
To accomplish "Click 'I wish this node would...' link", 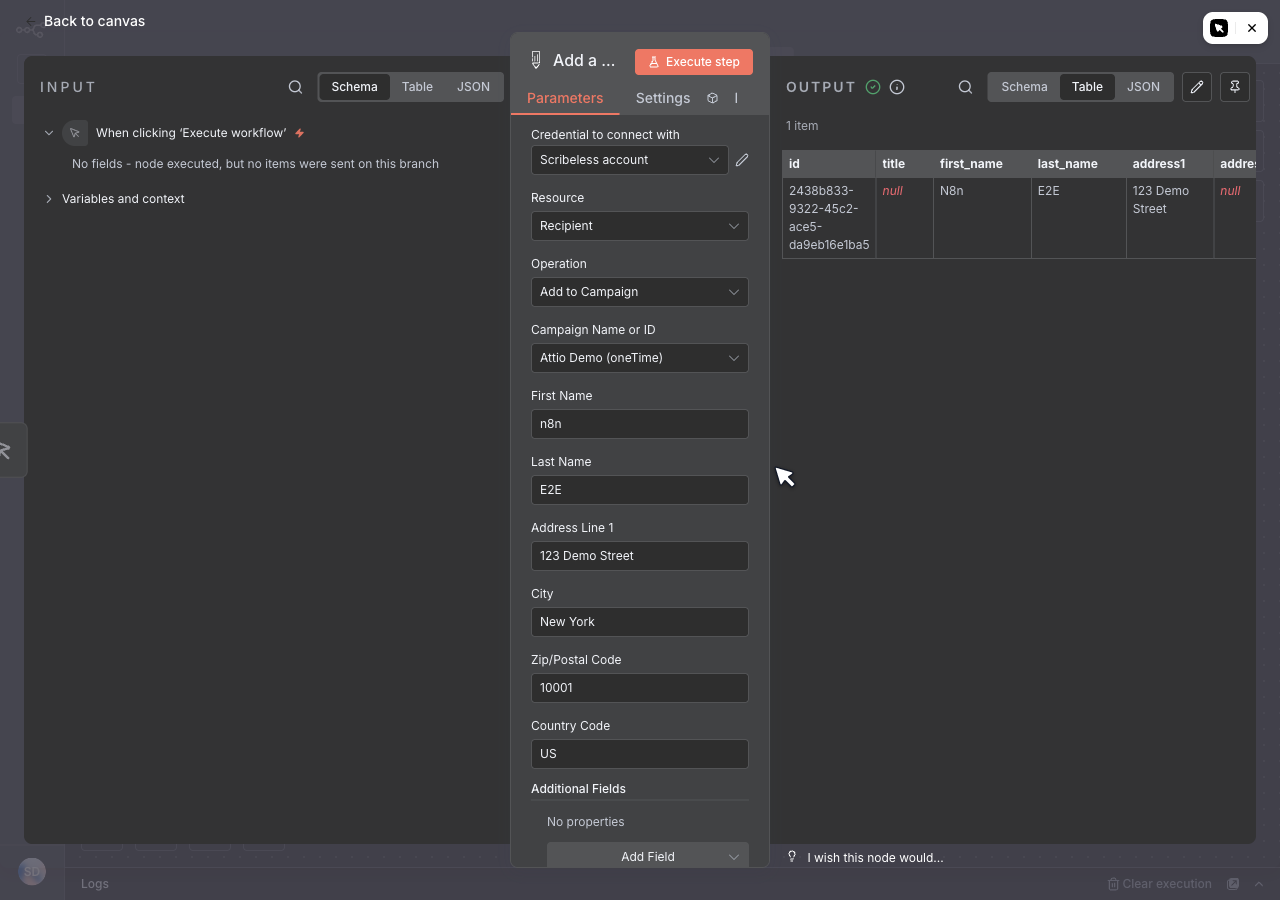I will [x=875, y=858].
